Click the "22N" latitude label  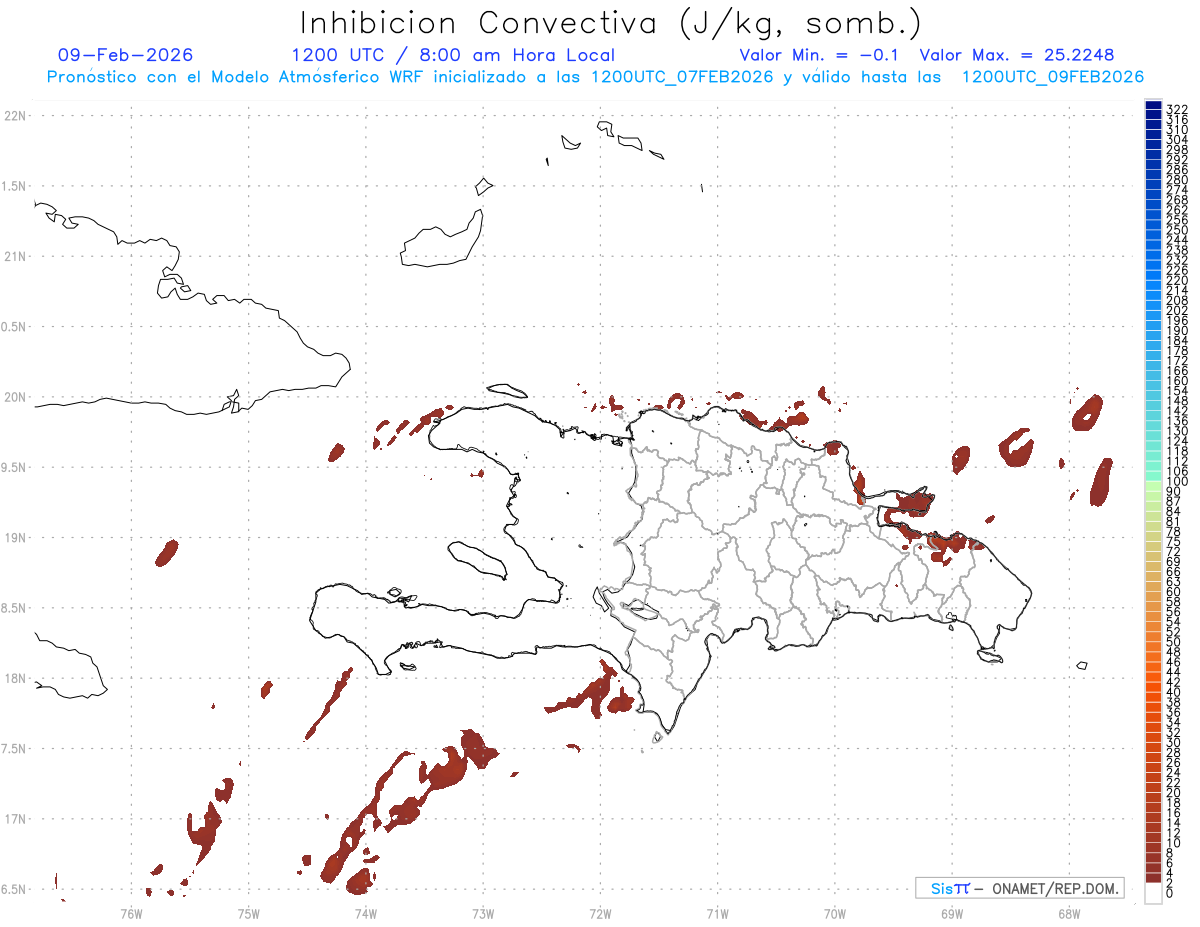point(14,116)
